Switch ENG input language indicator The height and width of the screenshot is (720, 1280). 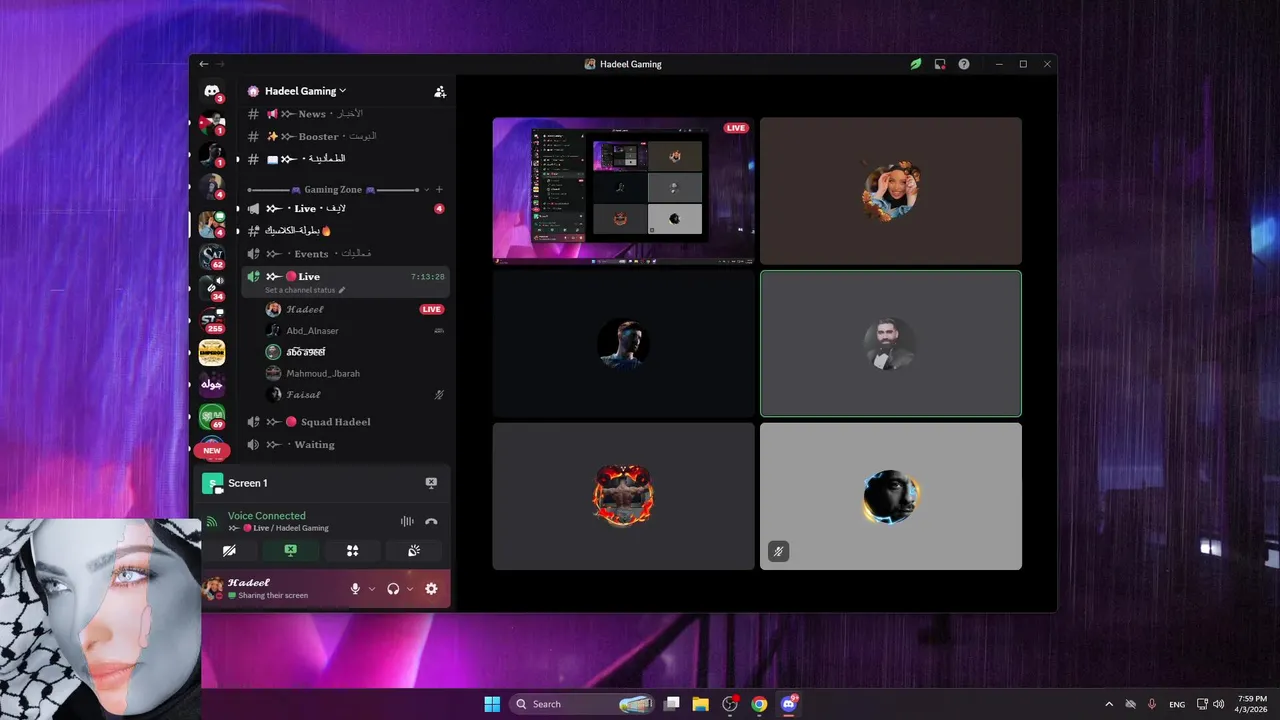[x=1177, y=704]
